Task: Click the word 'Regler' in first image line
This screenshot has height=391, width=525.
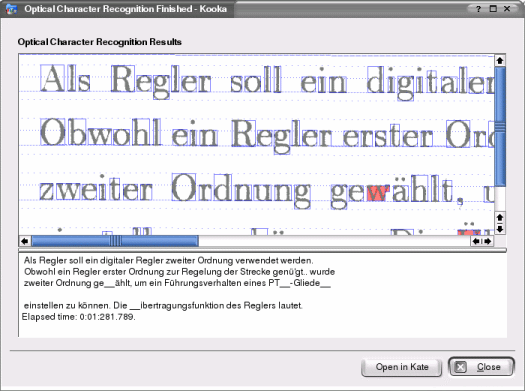Action: pyautogui.click(x=161, y=82)
